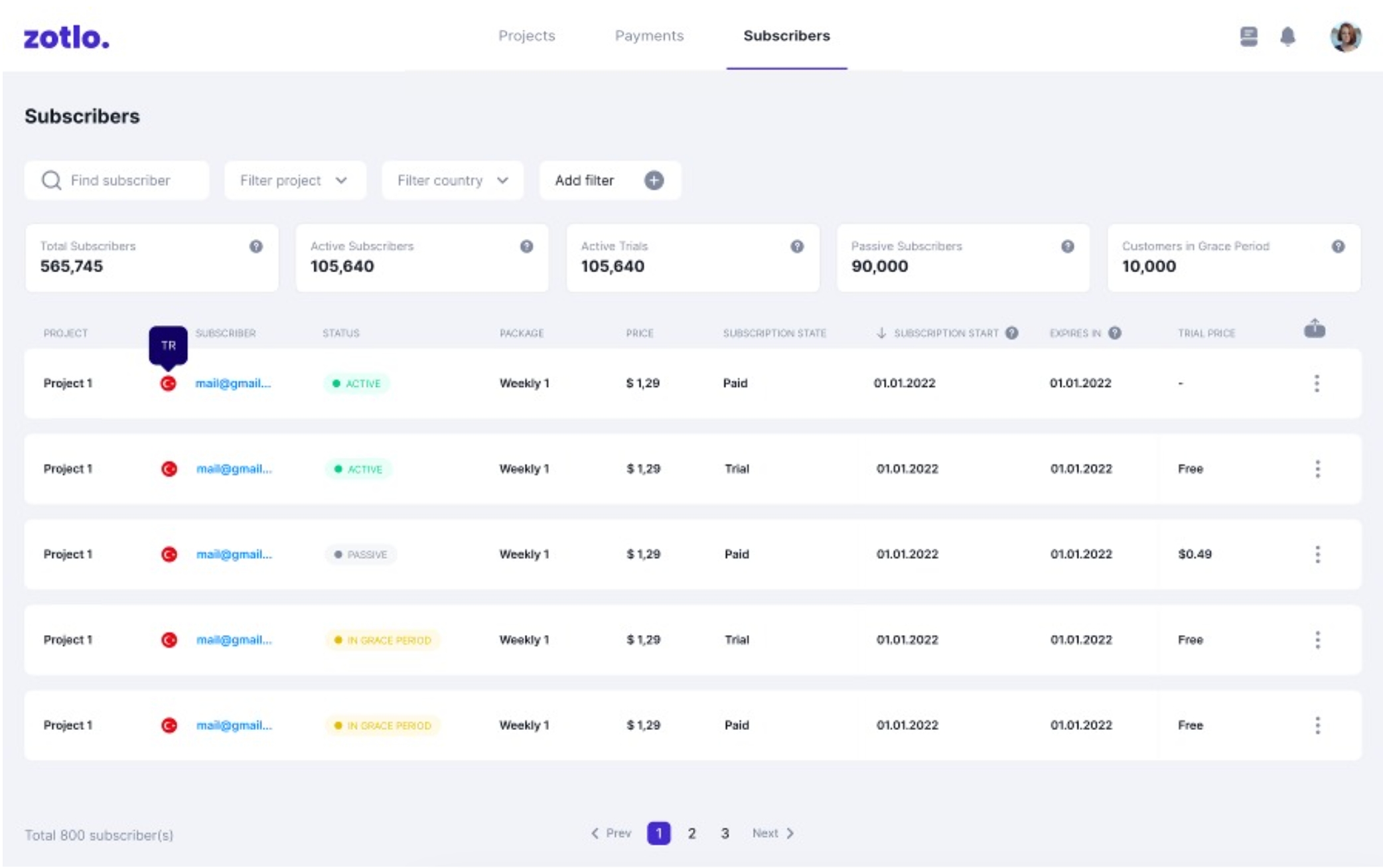Switch to the Payments tab

click(648, 36)
